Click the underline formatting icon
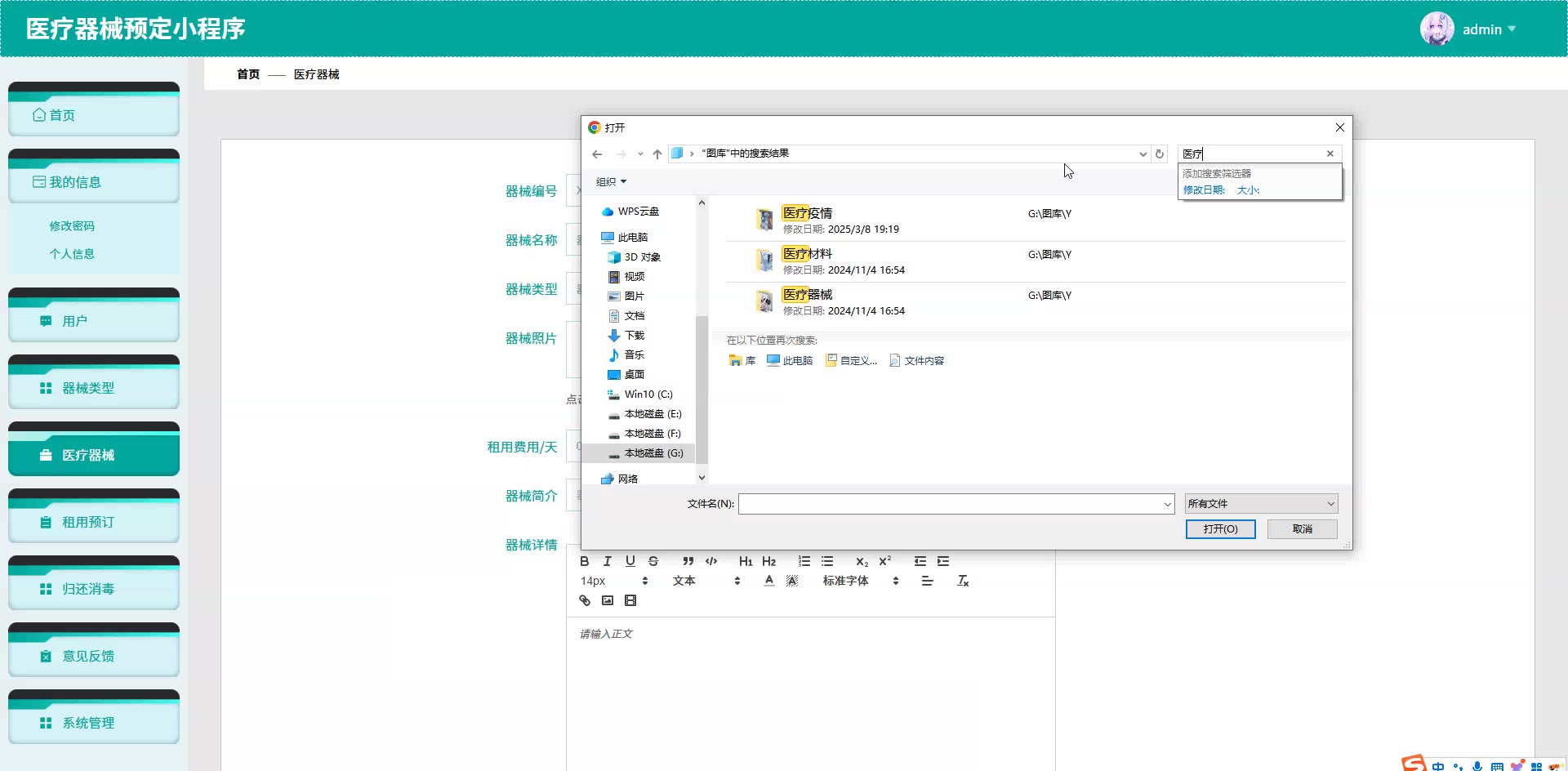The height and width of the screenshot is (771, 1568). (630, 561)
